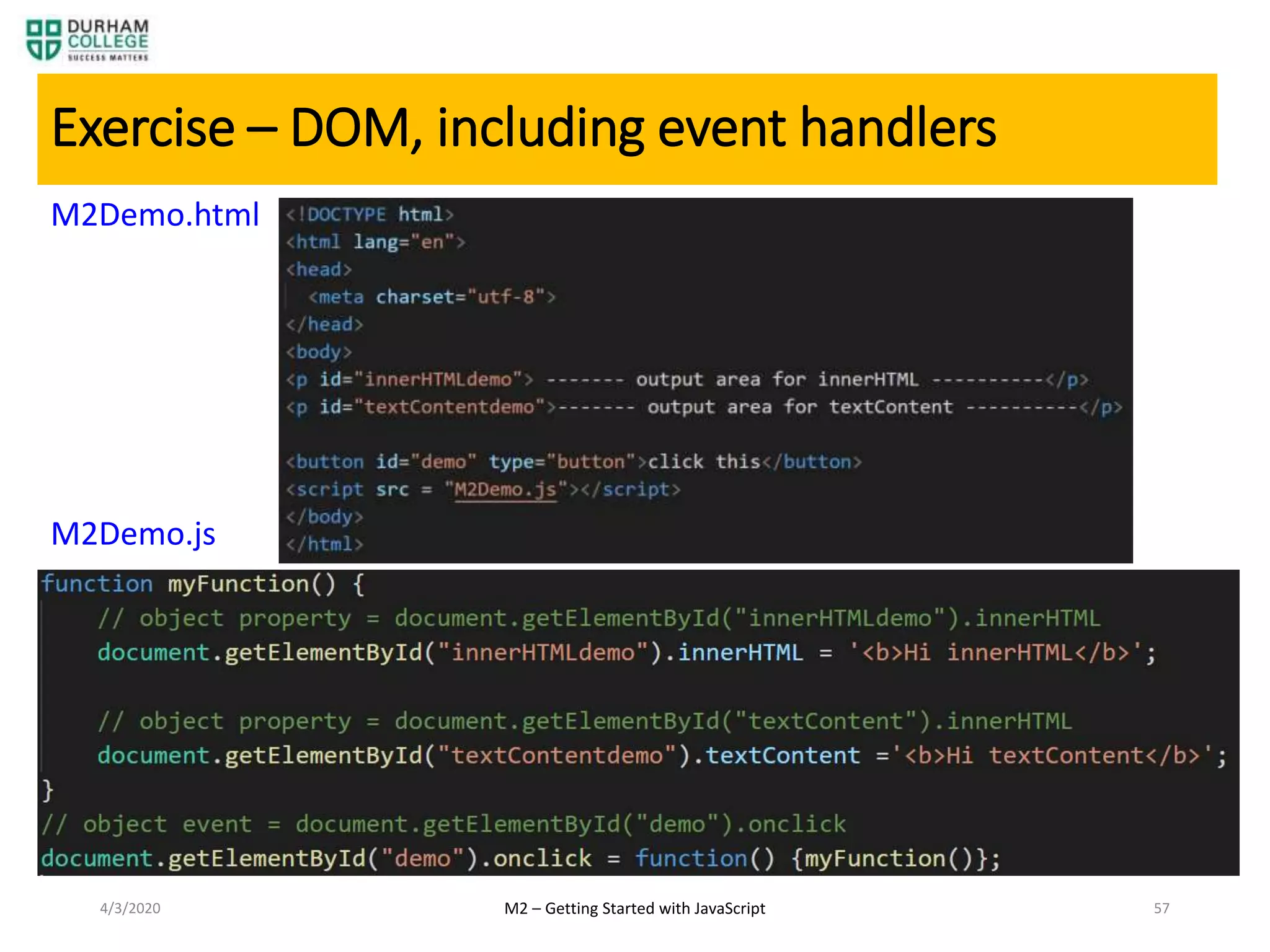This screenshot has height=952, width=1270.
Task: Click the 'M2Demo.html' label
Action: click(x=155, y=215)
